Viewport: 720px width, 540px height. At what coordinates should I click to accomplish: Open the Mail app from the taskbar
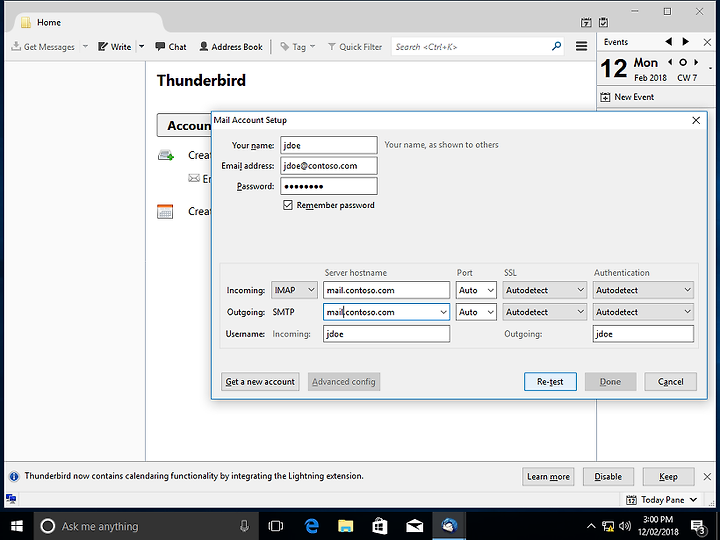pyautogui.click(x=415, y=526)
